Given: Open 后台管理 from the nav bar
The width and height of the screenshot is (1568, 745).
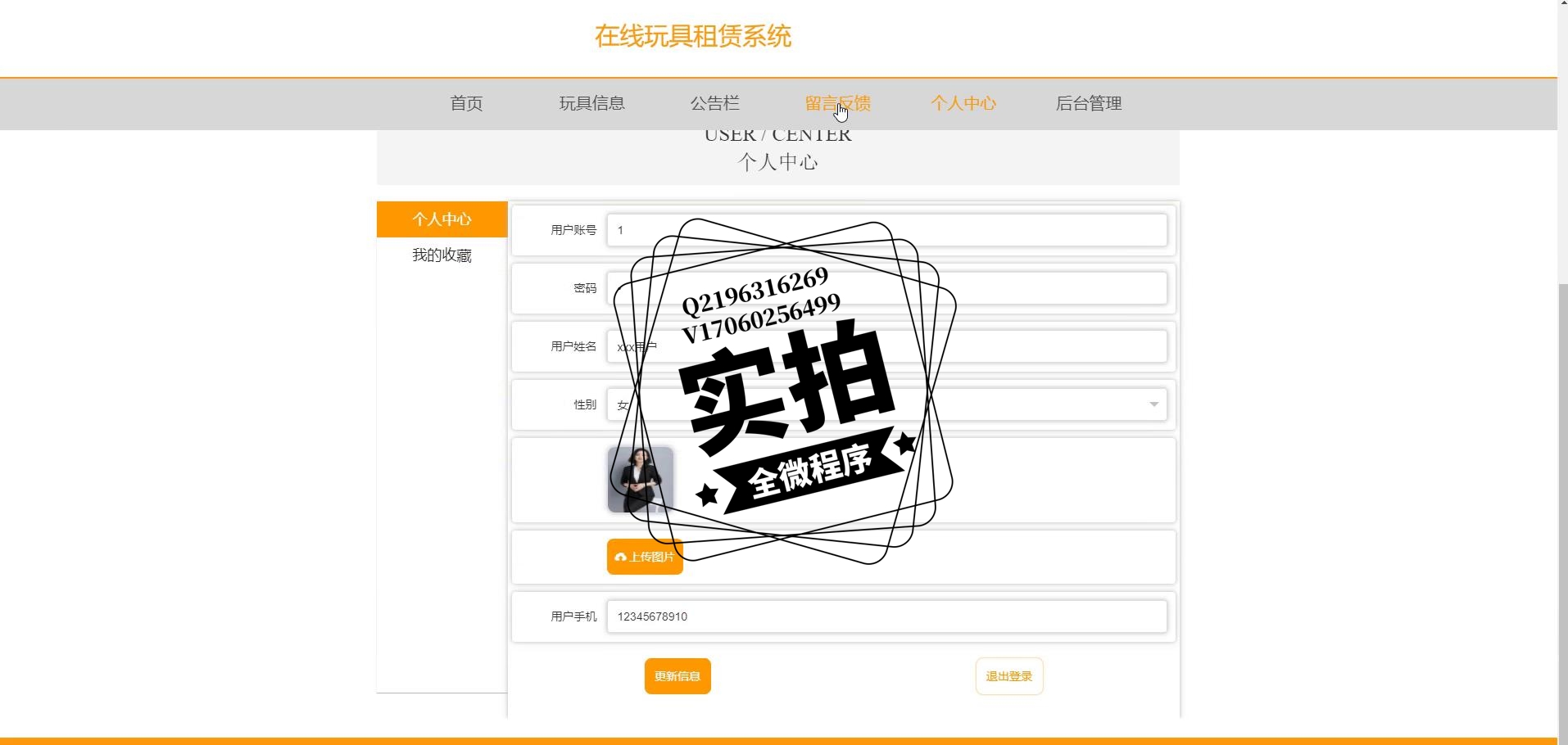Looking at the screenshot, I should pyautogui.click(x=1089, y=103).
